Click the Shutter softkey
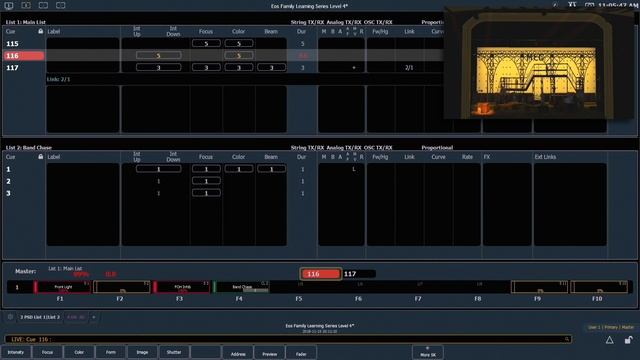The image size is (640, 360). coord(174,353)
